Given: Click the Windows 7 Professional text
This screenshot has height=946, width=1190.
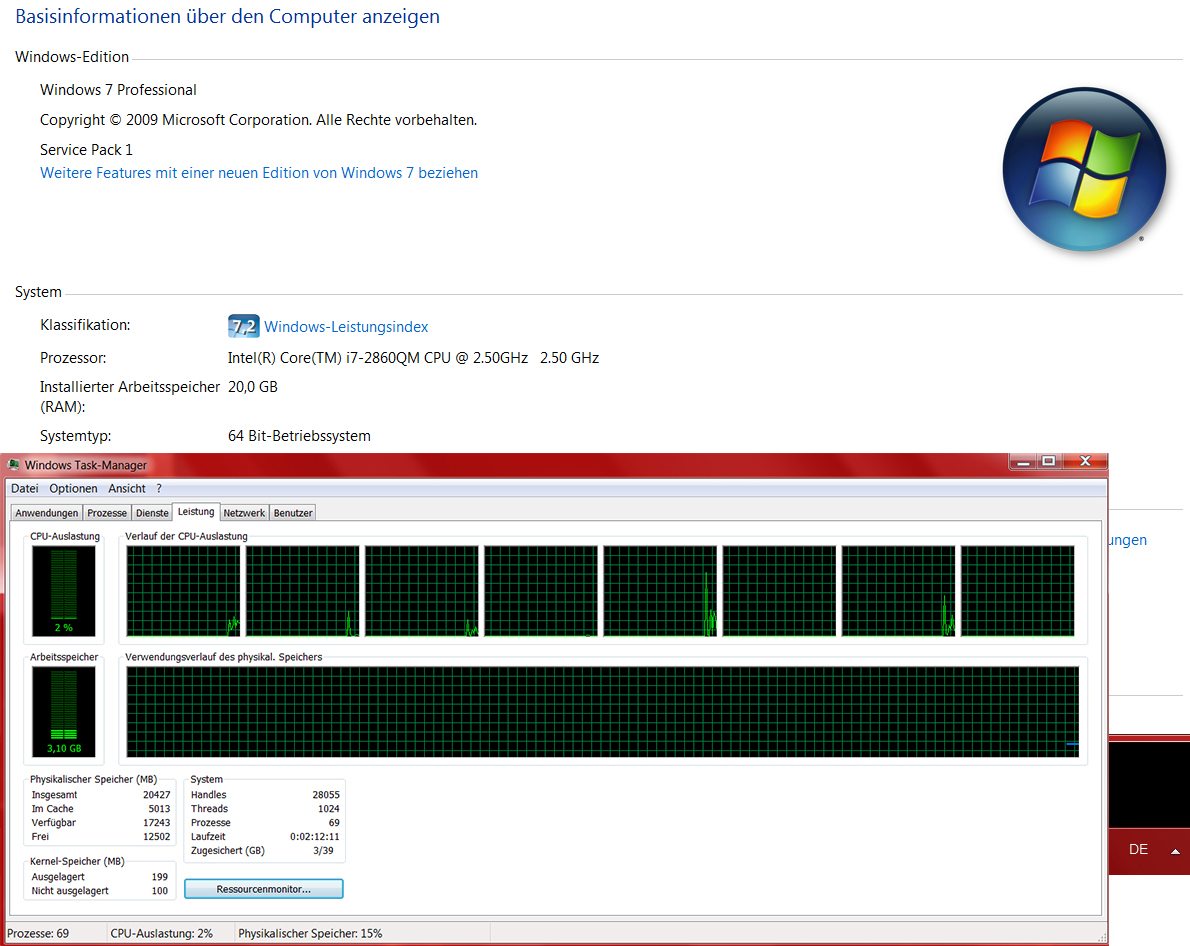Looking at the screenshot, I should pos(118,90).
